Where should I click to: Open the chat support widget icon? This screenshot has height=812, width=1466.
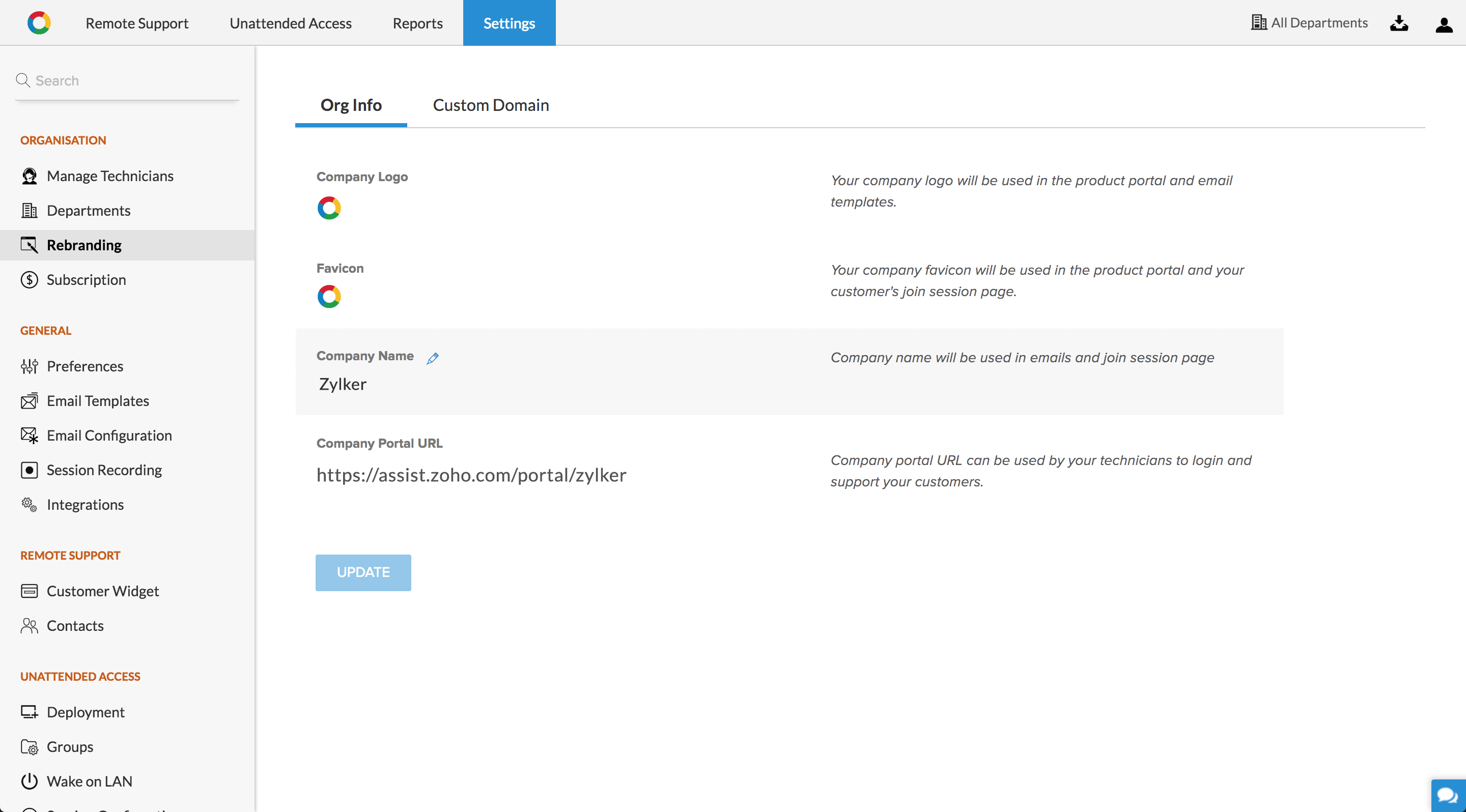point(1447,794)
